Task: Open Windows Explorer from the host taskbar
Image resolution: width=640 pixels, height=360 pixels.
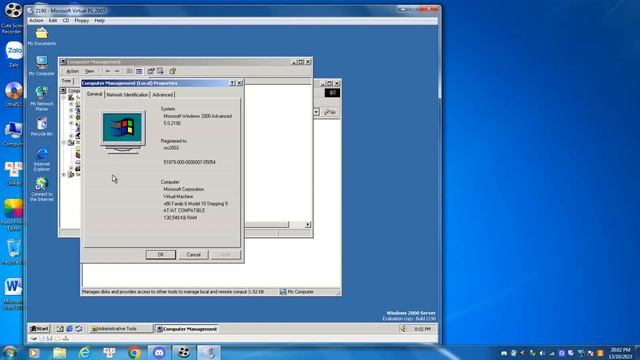Action: (x=60, y=353)
